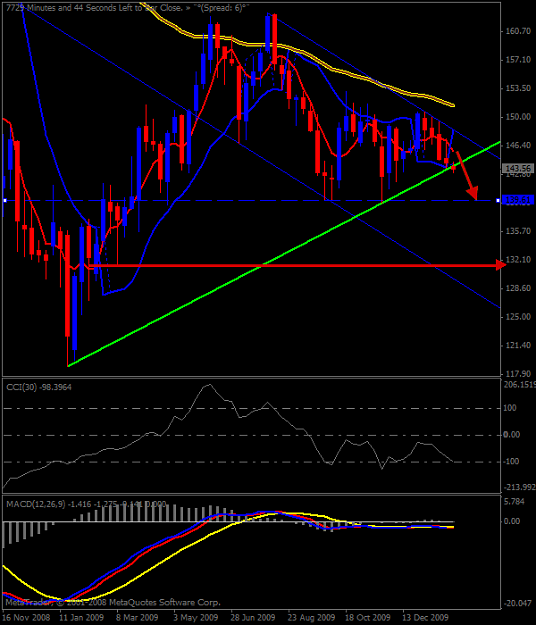Click the 128.60 price axis label
The width and height of the screenshot is (536, 625).
click(x=518, y=288)
